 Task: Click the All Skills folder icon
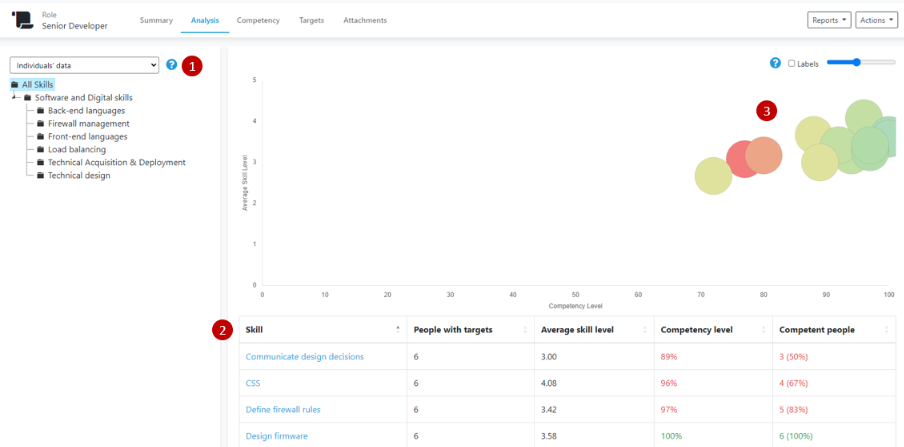14,85
